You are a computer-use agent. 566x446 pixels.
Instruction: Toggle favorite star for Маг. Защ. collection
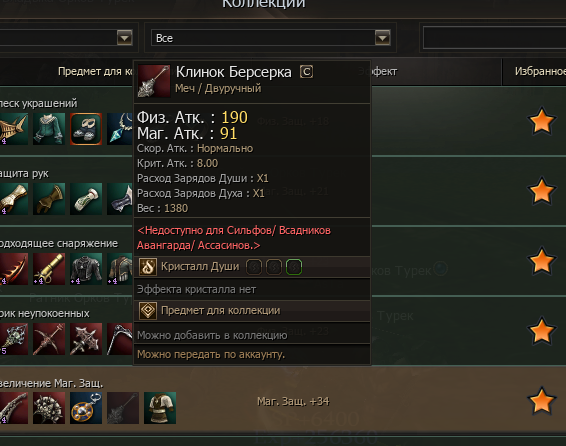[x=541, y=401]
